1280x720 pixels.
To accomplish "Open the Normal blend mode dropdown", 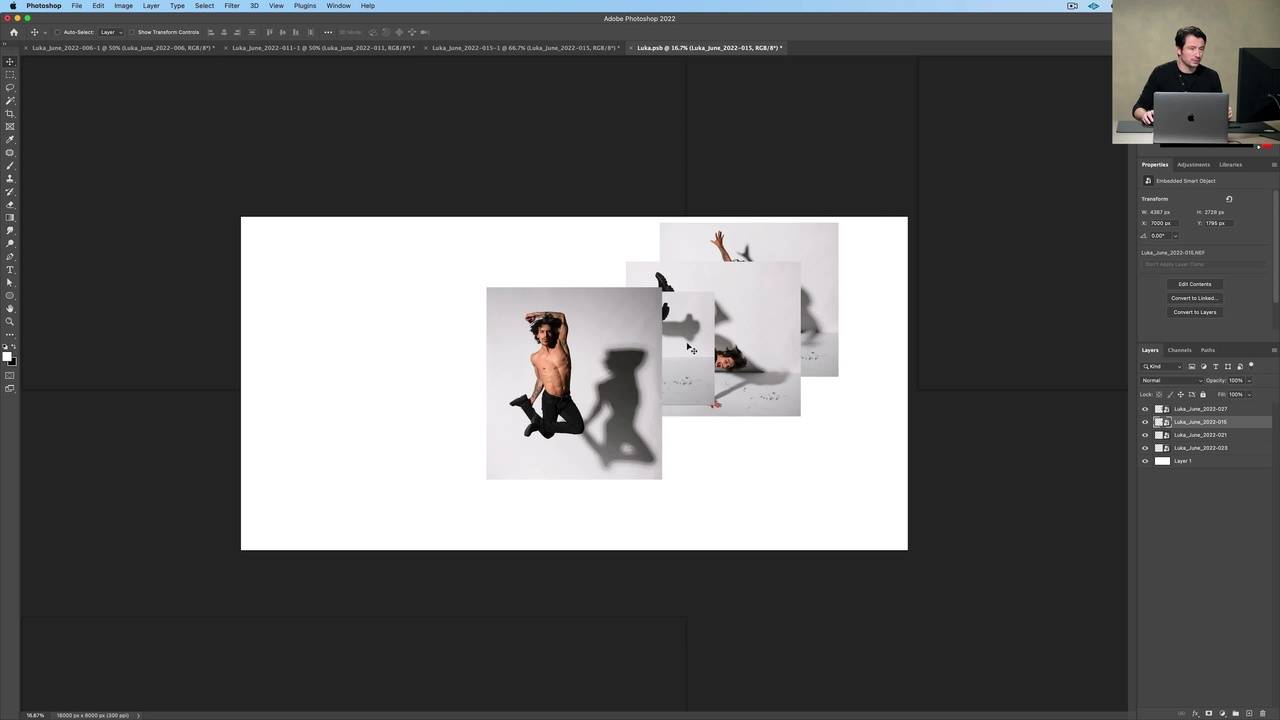I will coord(1172,380).
